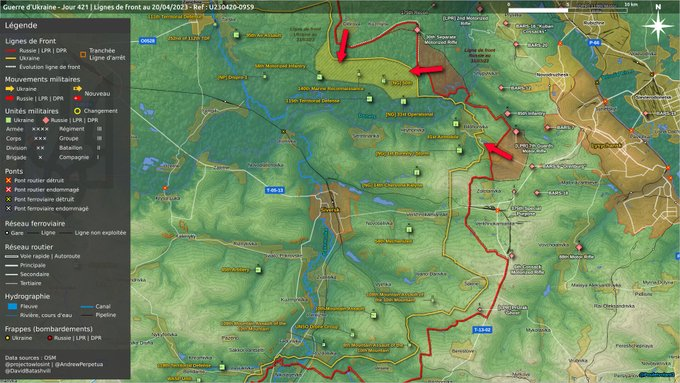Click the @AndrewPerpetua data source credit

click(79, 364)
